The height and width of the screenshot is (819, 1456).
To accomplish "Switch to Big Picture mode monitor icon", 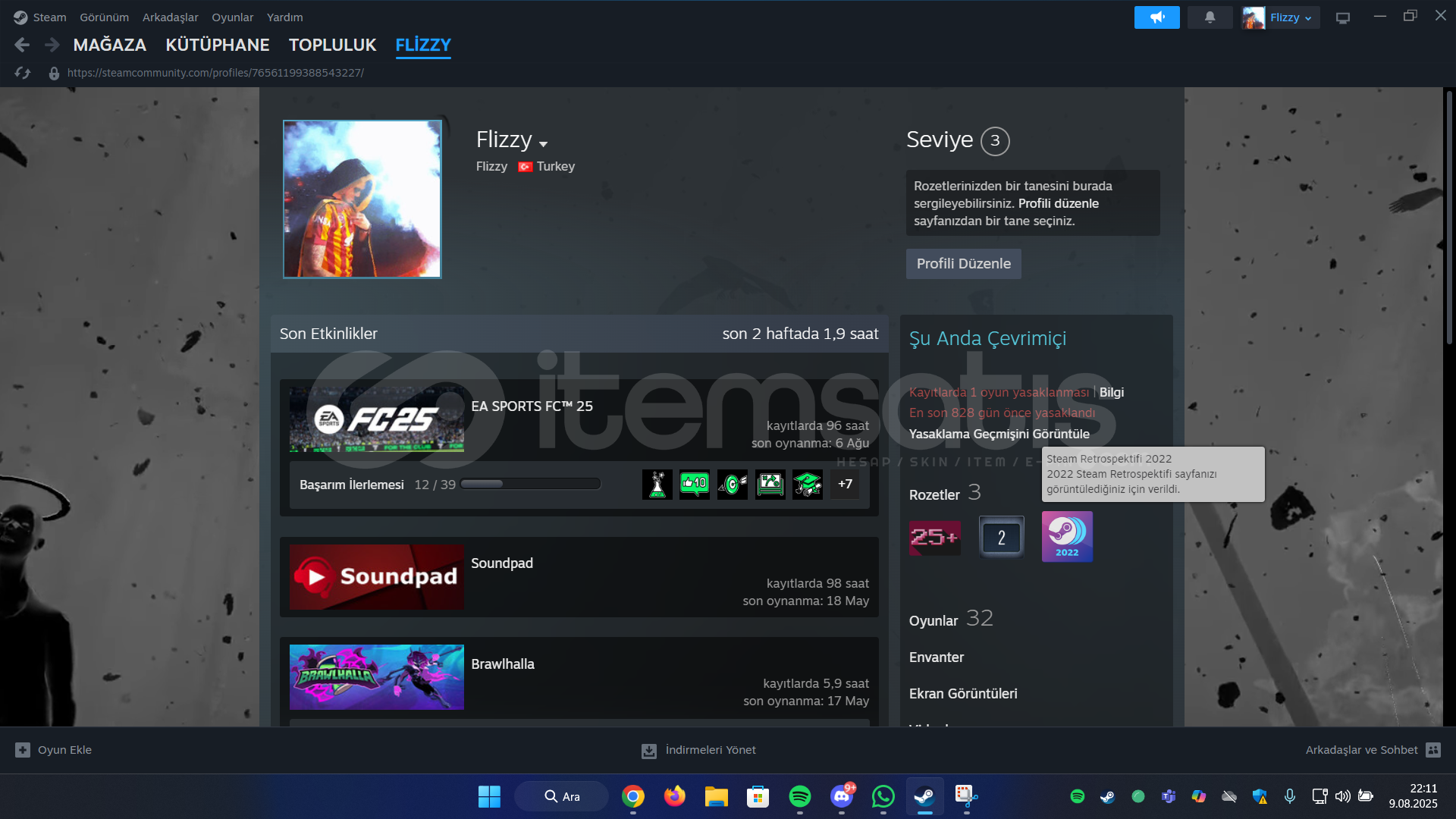I will coord(1343,17).
